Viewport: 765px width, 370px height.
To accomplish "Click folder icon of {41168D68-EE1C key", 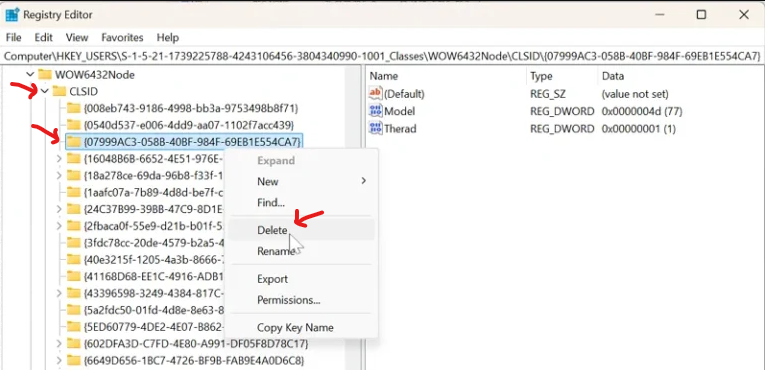I will coord(73,276).
